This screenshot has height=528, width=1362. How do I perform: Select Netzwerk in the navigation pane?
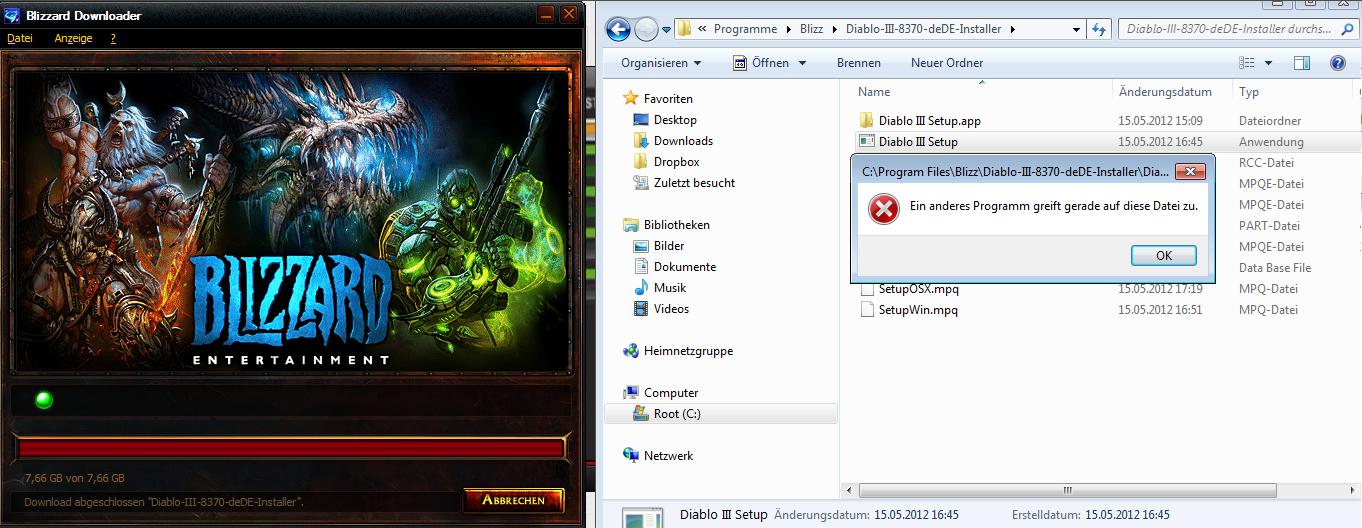pos(668,456)
